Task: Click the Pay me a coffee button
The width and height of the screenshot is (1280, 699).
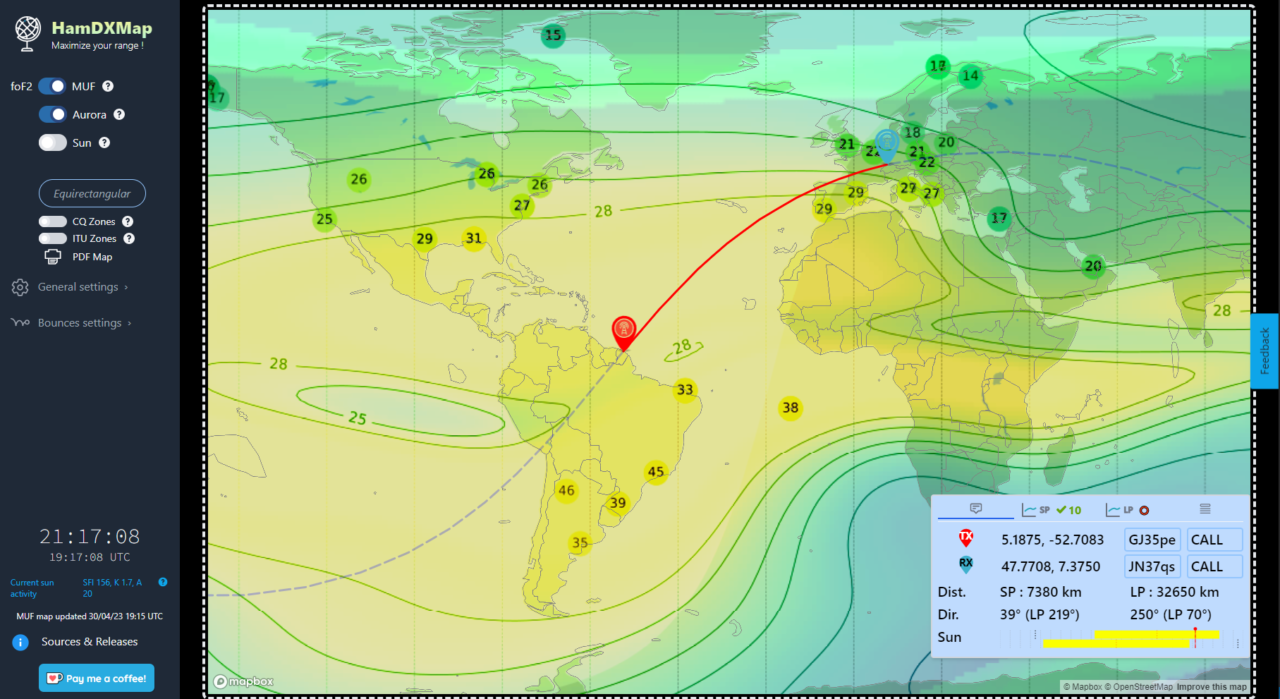Action: point(96,678)
